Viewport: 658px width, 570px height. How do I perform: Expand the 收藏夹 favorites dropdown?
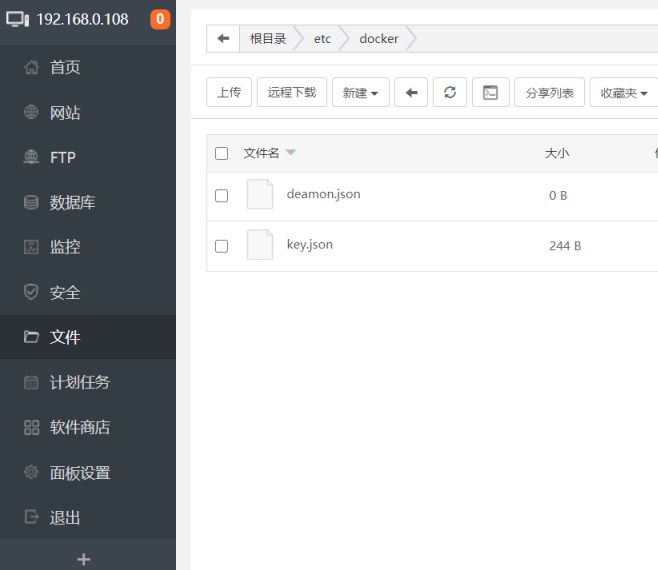pyautogui.click(x=624, y=92)
